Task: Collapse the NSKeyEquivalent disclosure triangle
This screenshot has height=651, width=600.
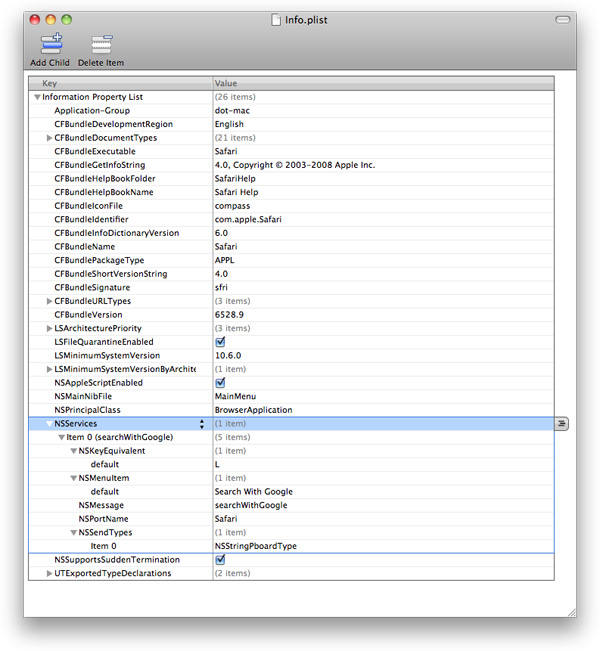Action: (73, 451)
